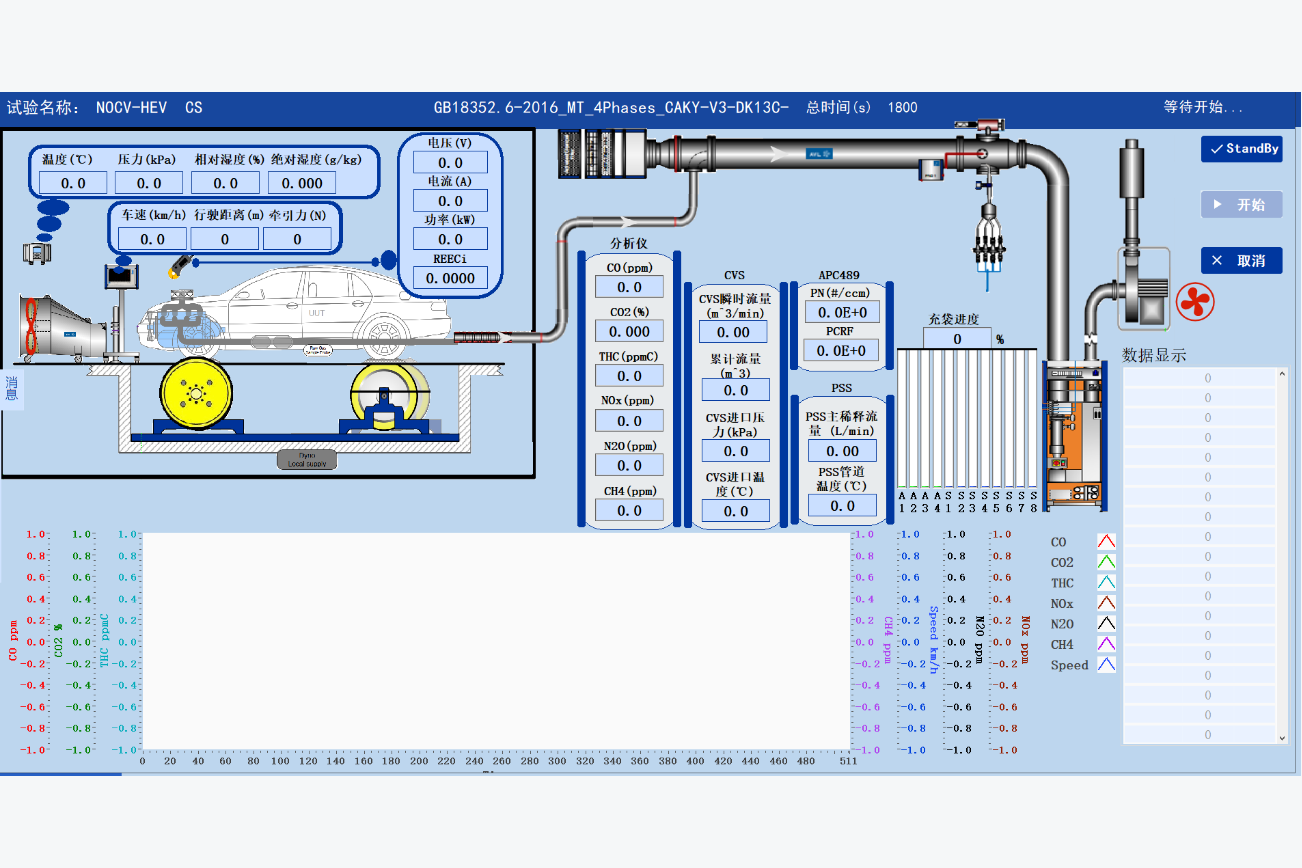Click the tunnel top valve actuator

click(979, 126)
